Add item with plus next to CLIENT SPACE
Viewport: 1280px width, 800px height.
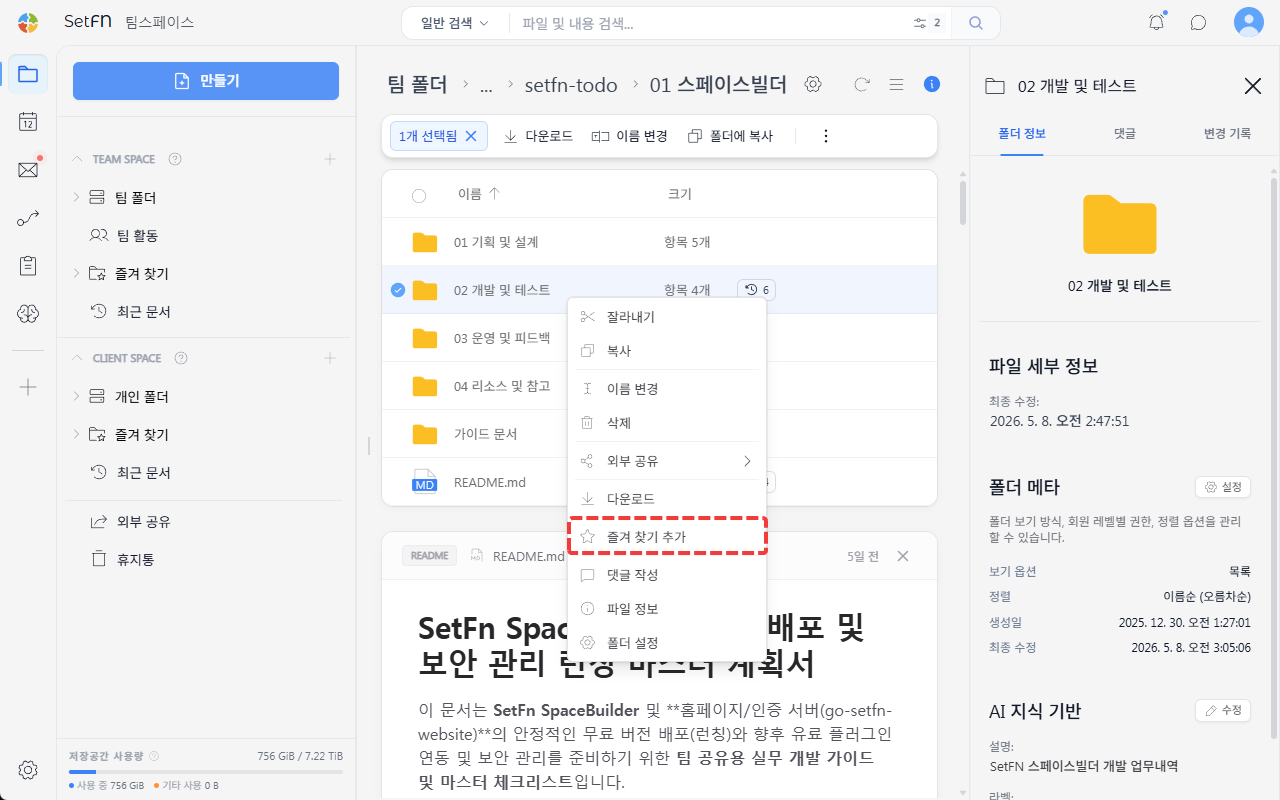[x=330, y=358]
